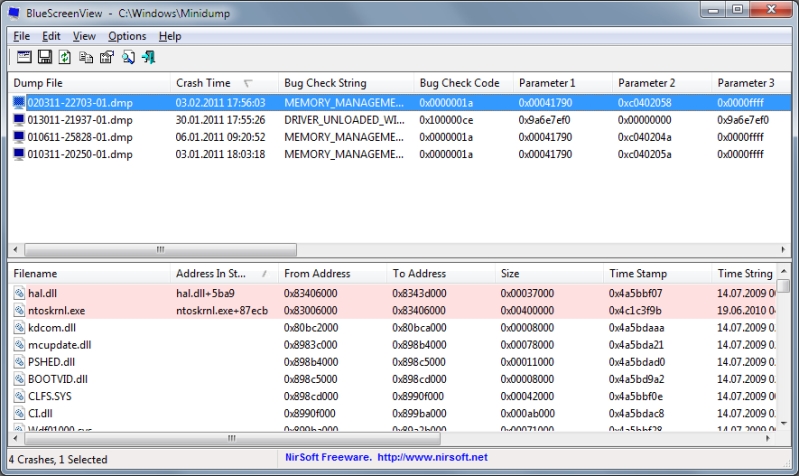The height and width of the screenshot is (476, 799).
Task: Sort lower pane by Filename header
Action: 89,274
